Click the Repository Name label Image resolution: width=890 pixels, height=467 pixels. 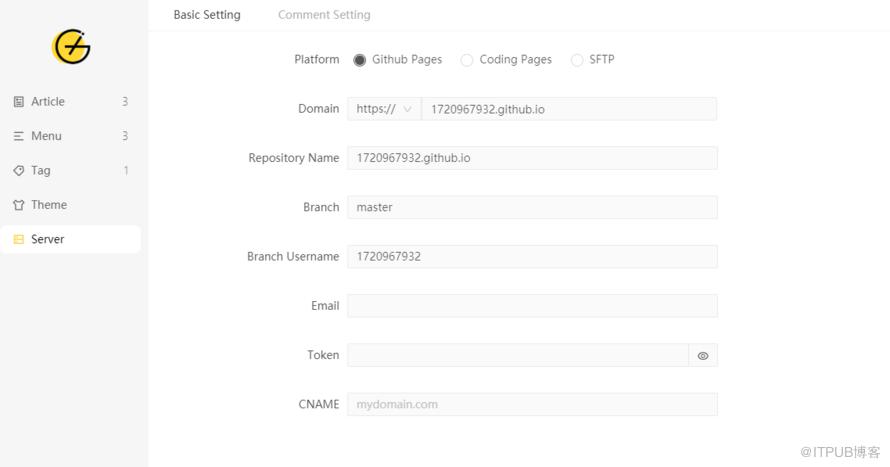tap(293, 158)
